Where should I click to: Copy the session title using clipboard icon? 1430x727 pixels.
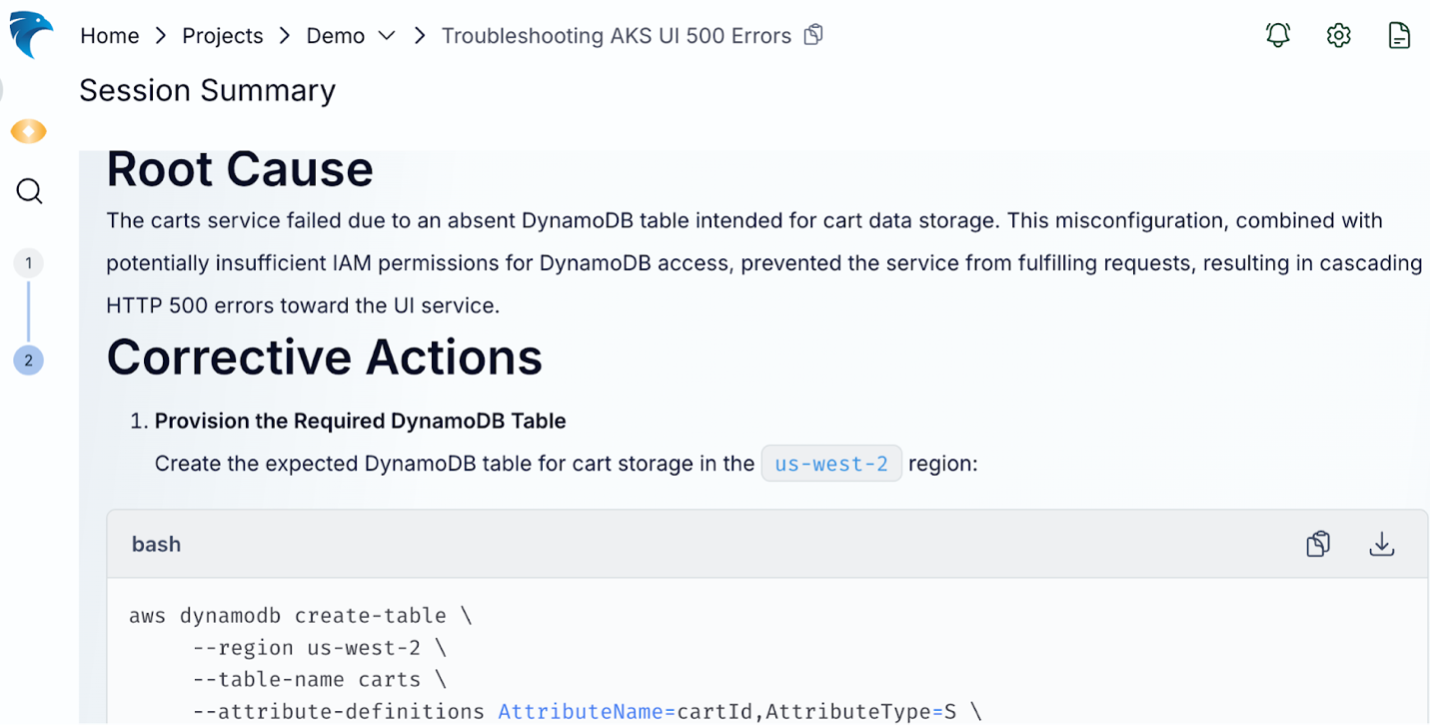[x=814, y=35]
